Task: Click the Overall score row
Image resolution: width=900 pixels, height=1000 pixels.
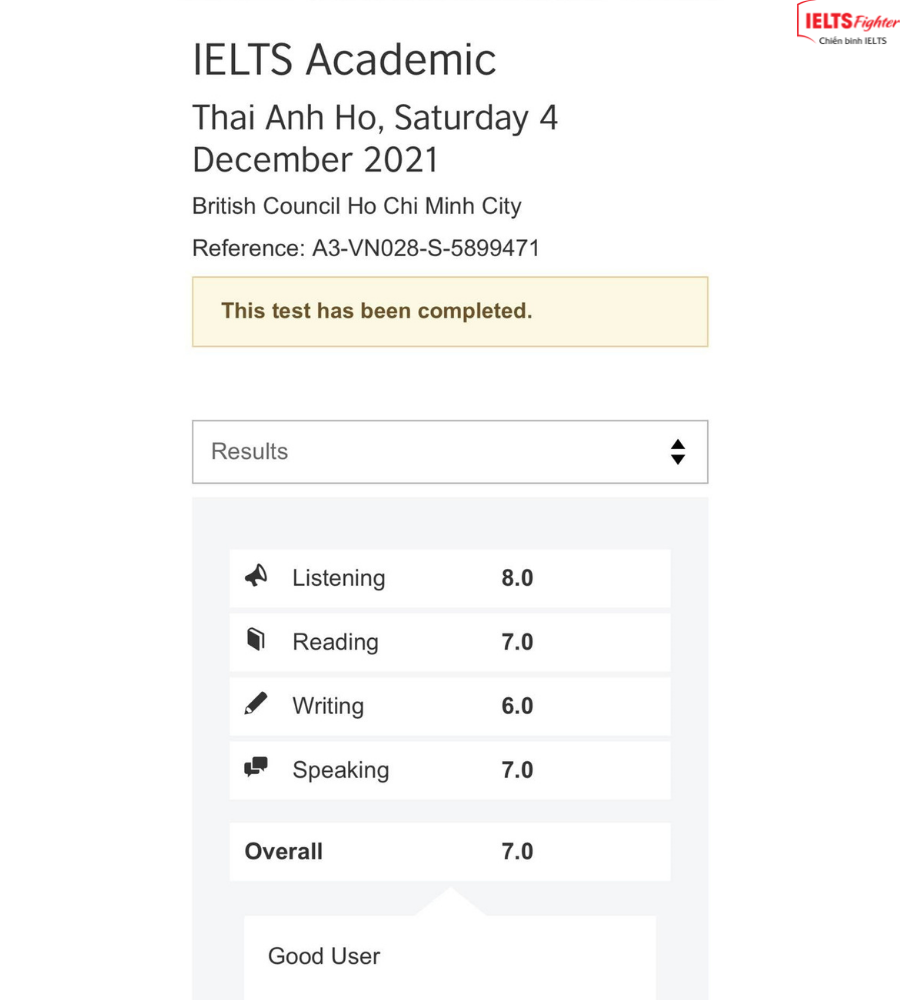Action: 449,852
